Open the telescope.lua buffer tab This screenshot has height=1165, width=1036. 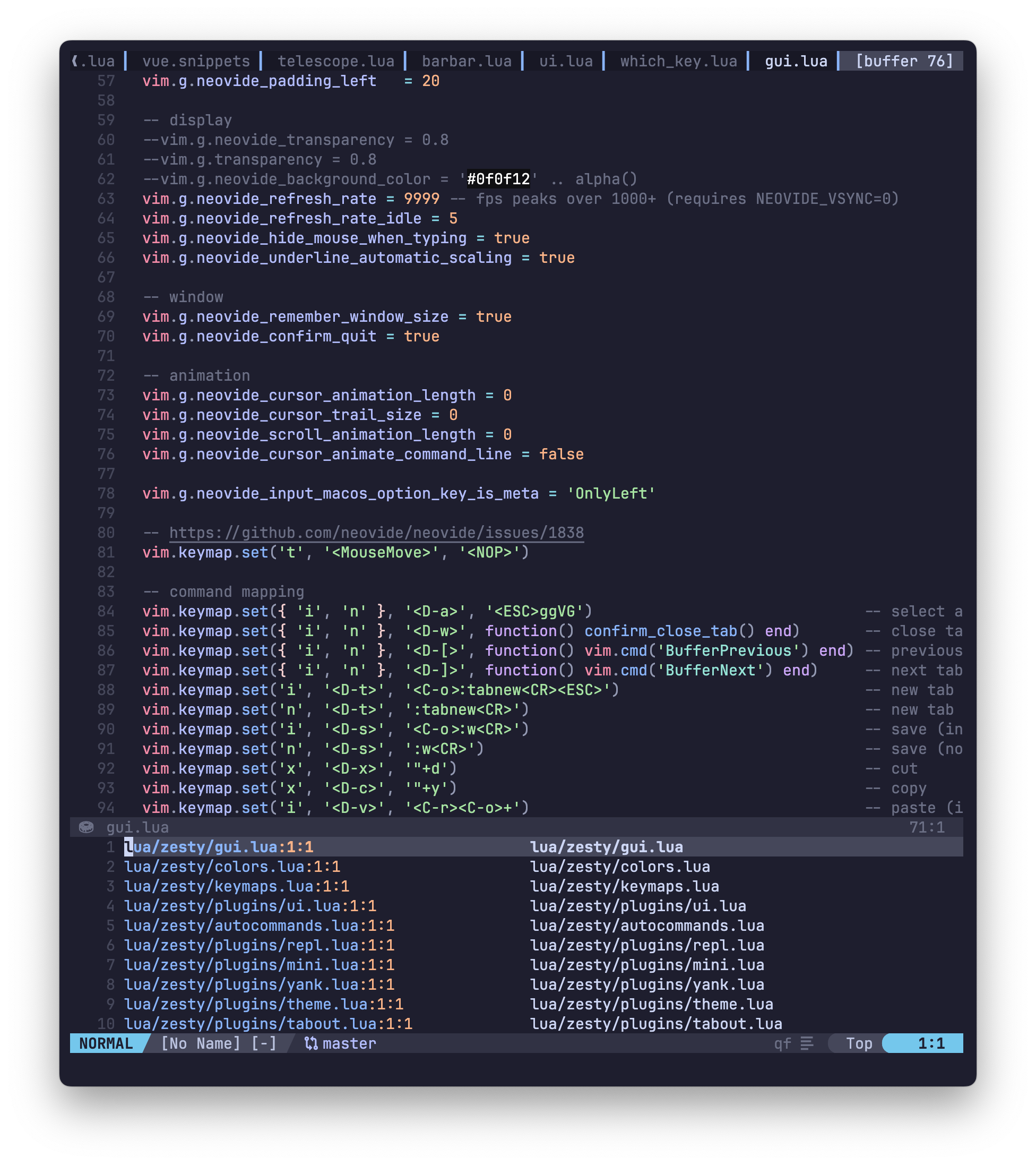(335, 61)
